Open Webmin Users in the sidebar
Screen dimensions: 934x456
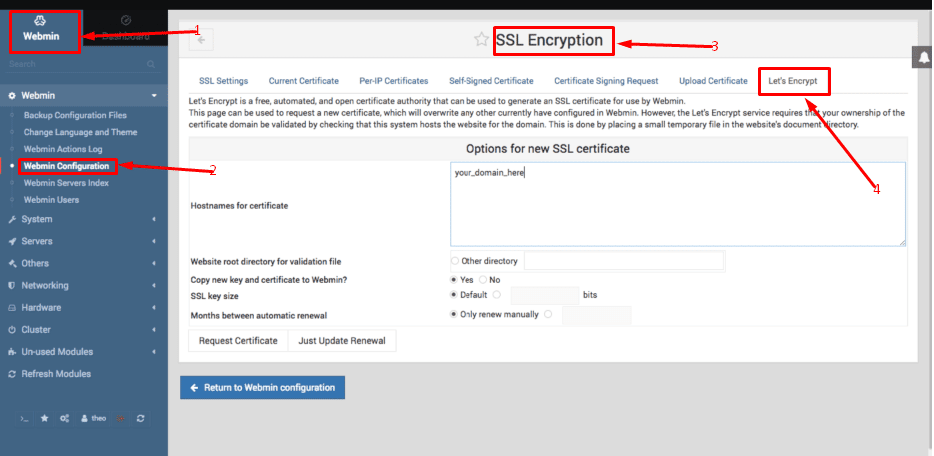(x=51, y=200)
